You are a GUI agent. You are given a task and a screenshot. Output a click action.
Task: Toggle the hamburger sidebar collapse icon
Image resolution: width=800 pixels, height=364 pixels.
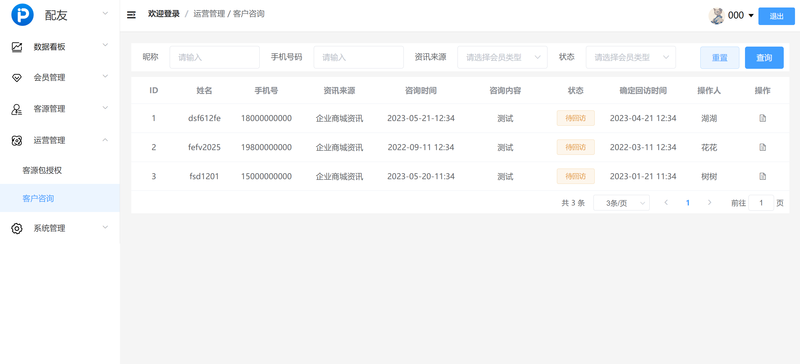131,15
